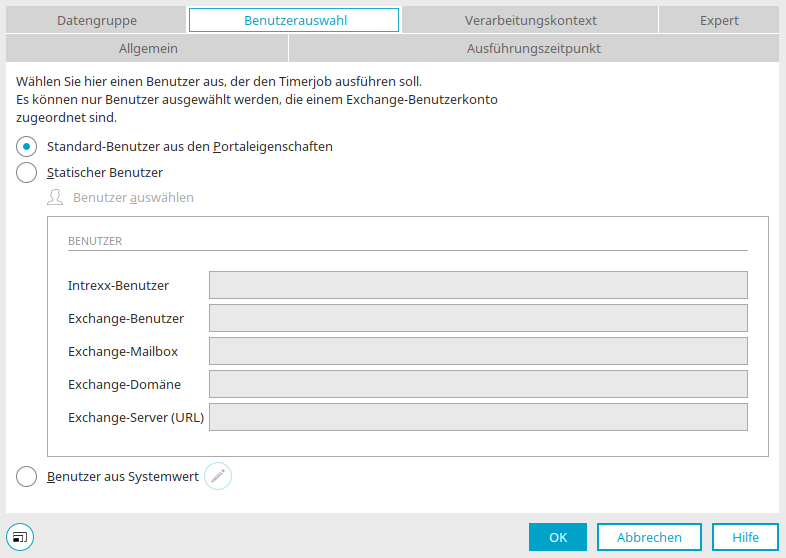Screen dimensions: 786x558
Task: Click the Exchange-Domäne input field
Action: [478, 384]
